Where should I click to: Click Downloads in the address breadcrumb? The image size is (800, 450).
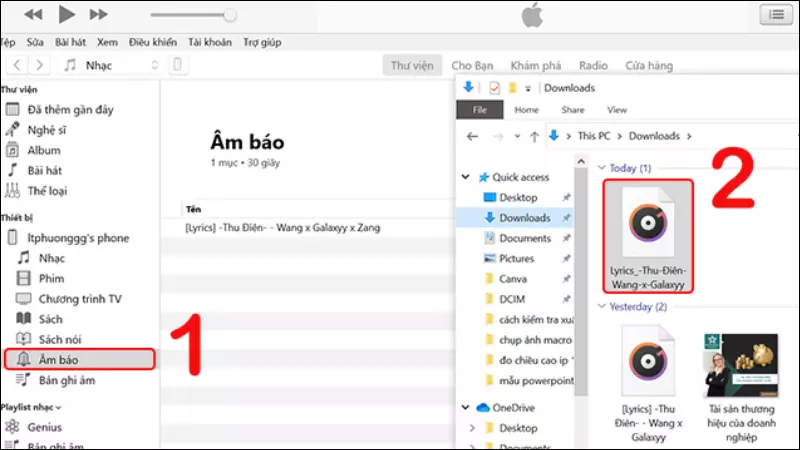pos(654,136)
